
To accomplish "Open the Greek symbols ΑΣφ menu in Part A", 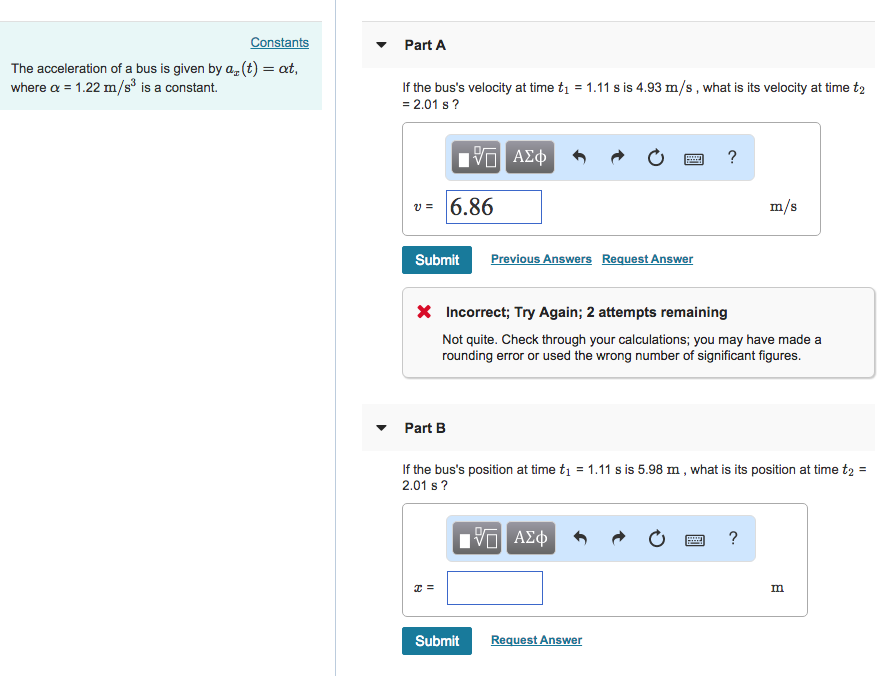I will point(529,157).
